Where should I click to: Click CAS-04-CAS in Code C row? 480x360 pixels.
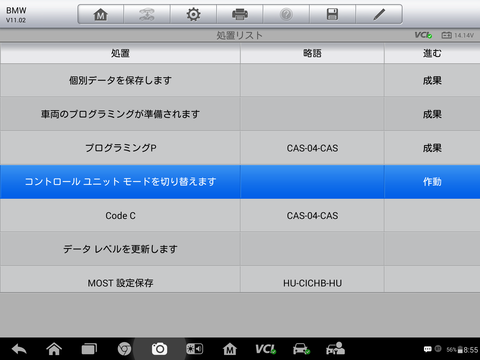tap(312, 216)
